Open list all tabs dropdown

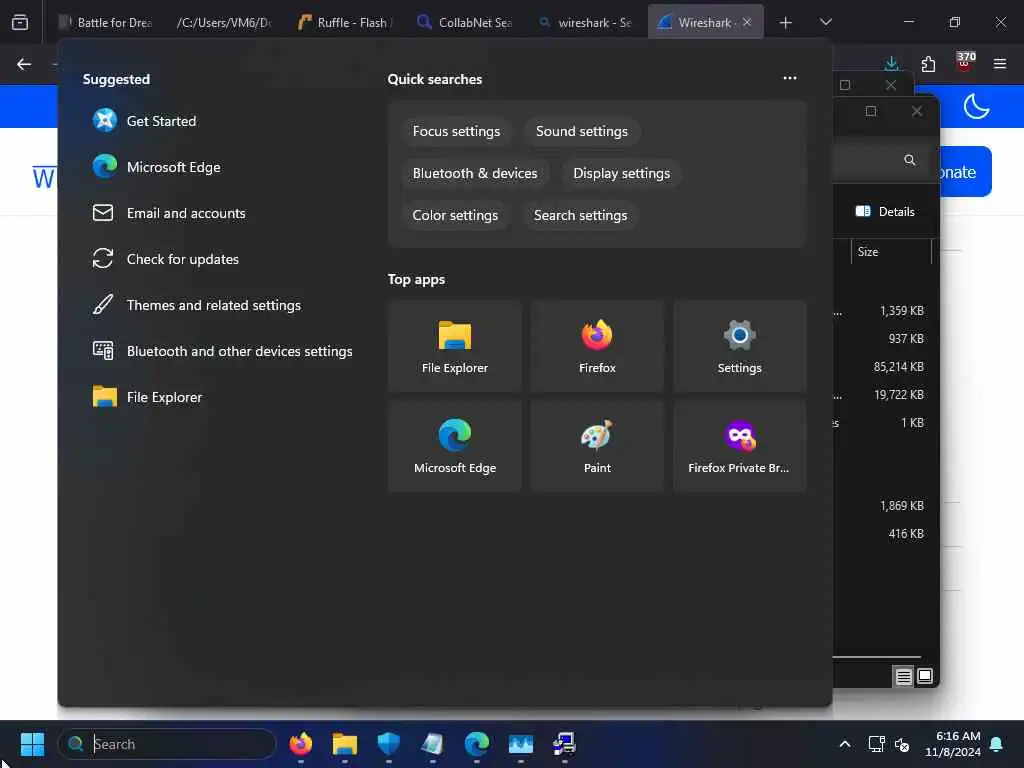click(x=825, y=22)
